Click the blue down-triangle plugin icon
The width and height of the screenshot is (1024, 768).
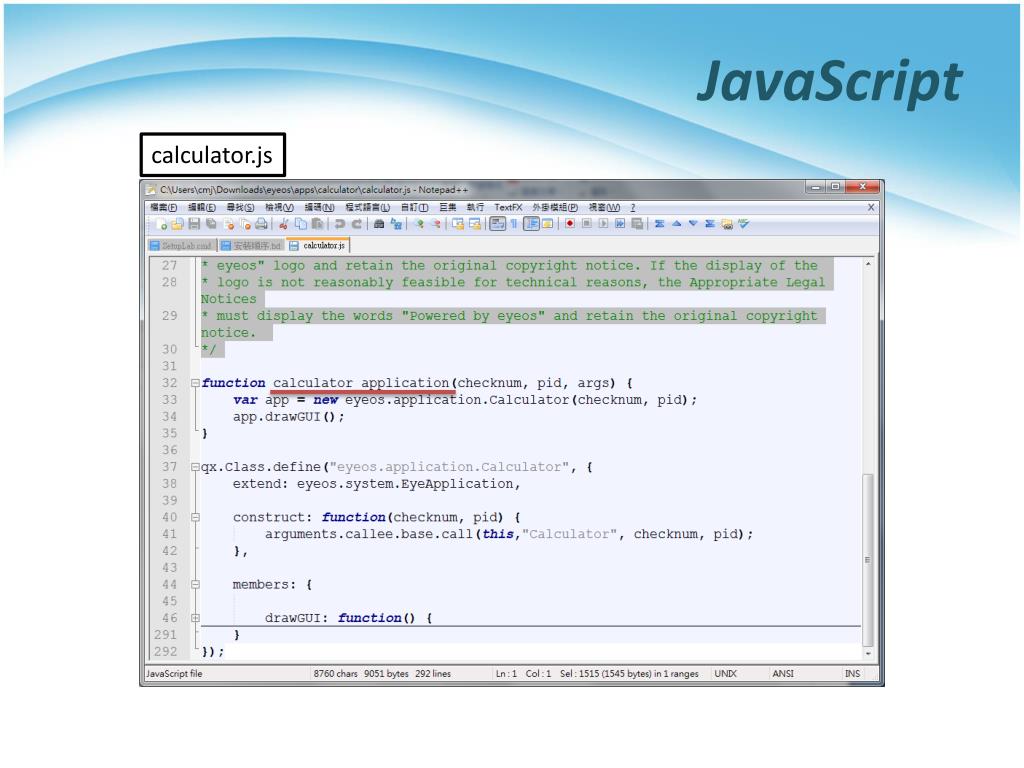pyautogui.click(x=694, y=224)
